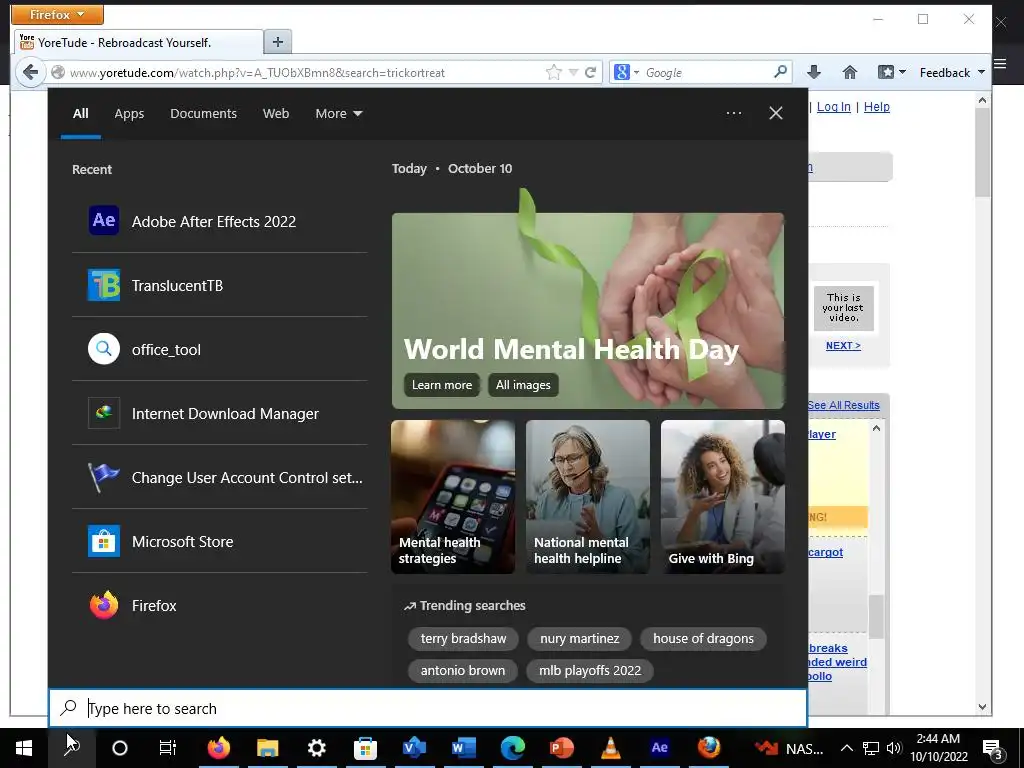The image size is (1024, 768).
Task: Click the Windows Start button
Action: point(24,748)
